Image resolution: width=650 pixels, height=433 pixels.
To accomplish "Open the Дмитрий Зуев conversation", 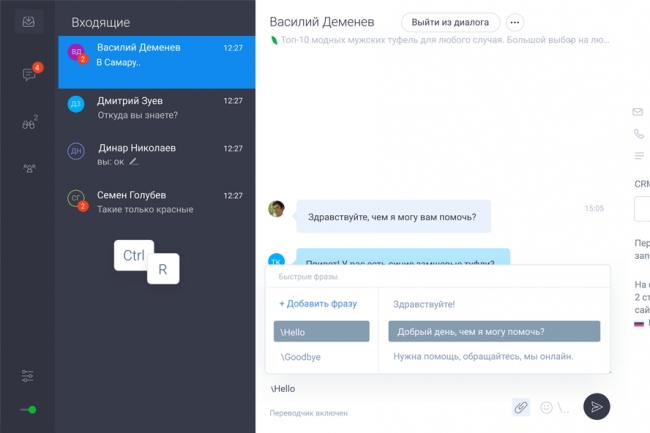I will click(157, 108).
